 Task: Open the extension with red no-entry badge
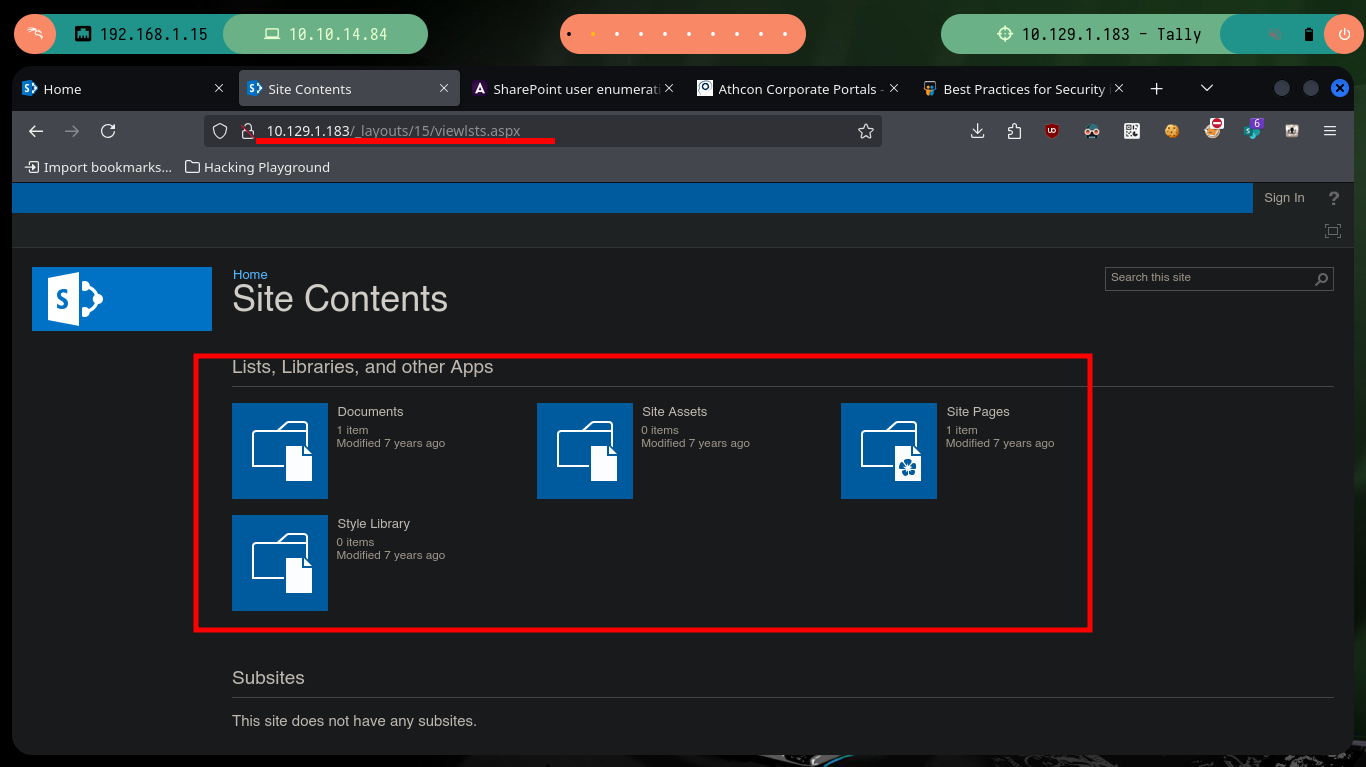coord(1213,129)
